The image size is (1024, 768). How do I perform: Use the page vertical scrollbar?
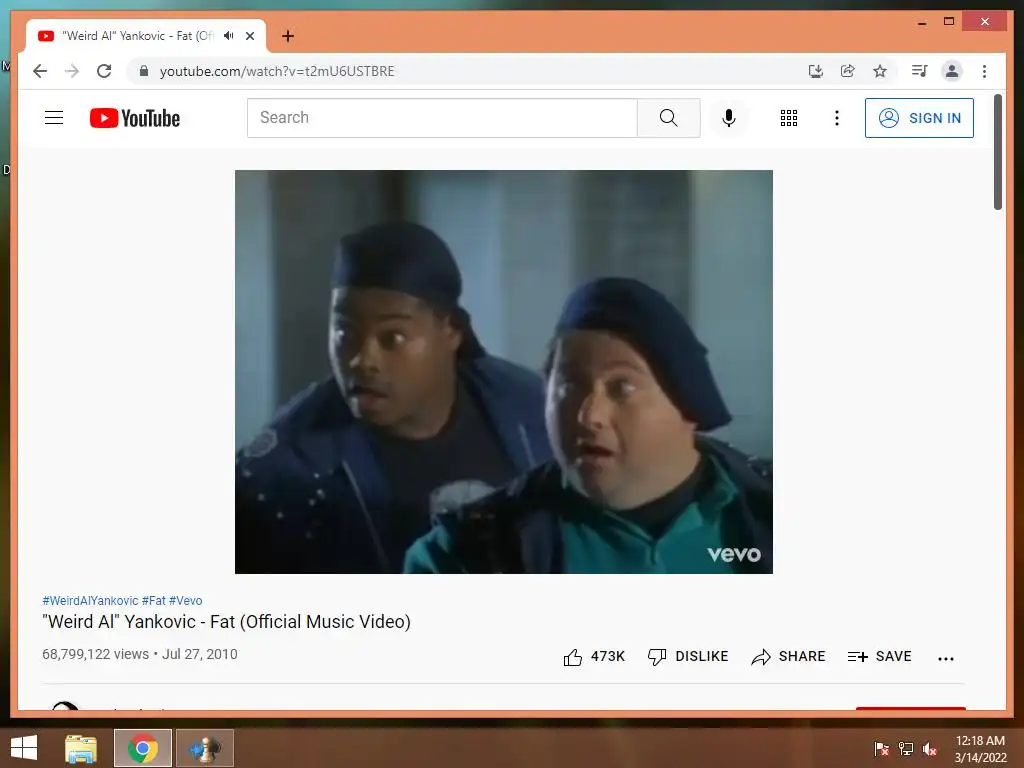[x=997, y=152]
